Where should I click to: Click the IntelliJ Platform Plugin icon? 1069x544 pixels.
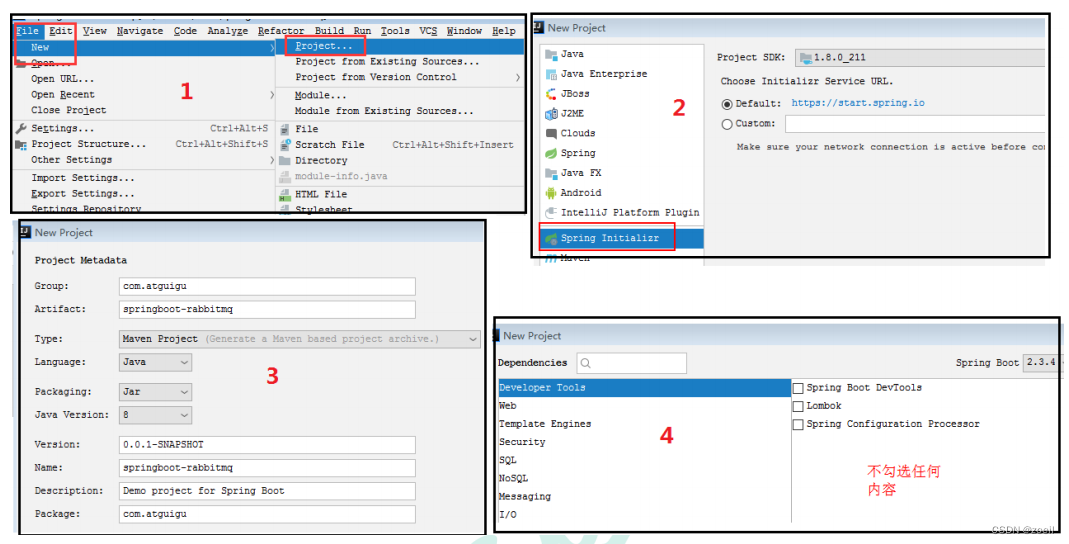coord(551,213)
